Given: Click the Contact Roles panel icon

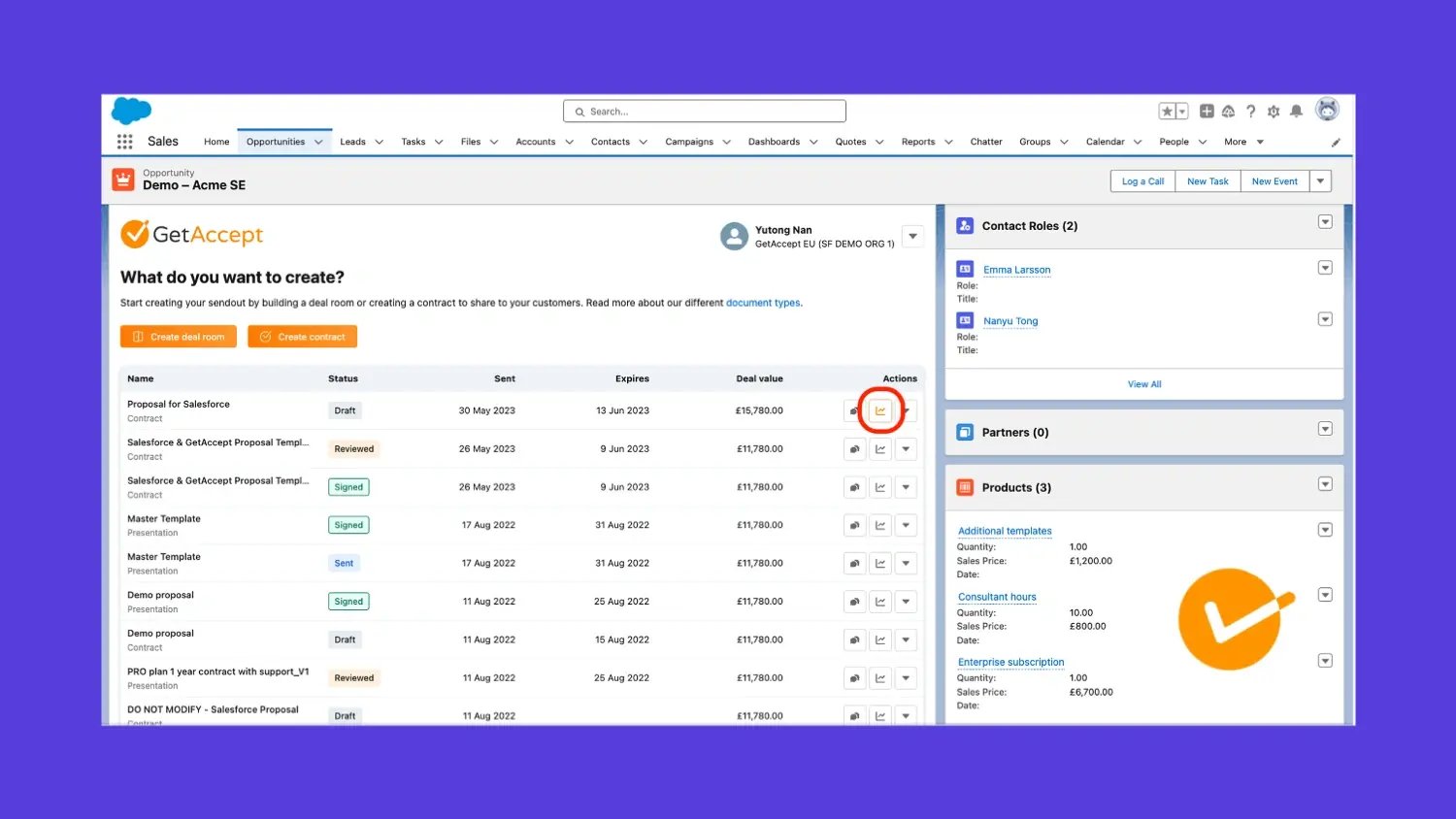Looking at the screenshot, I should click(965, 226).
